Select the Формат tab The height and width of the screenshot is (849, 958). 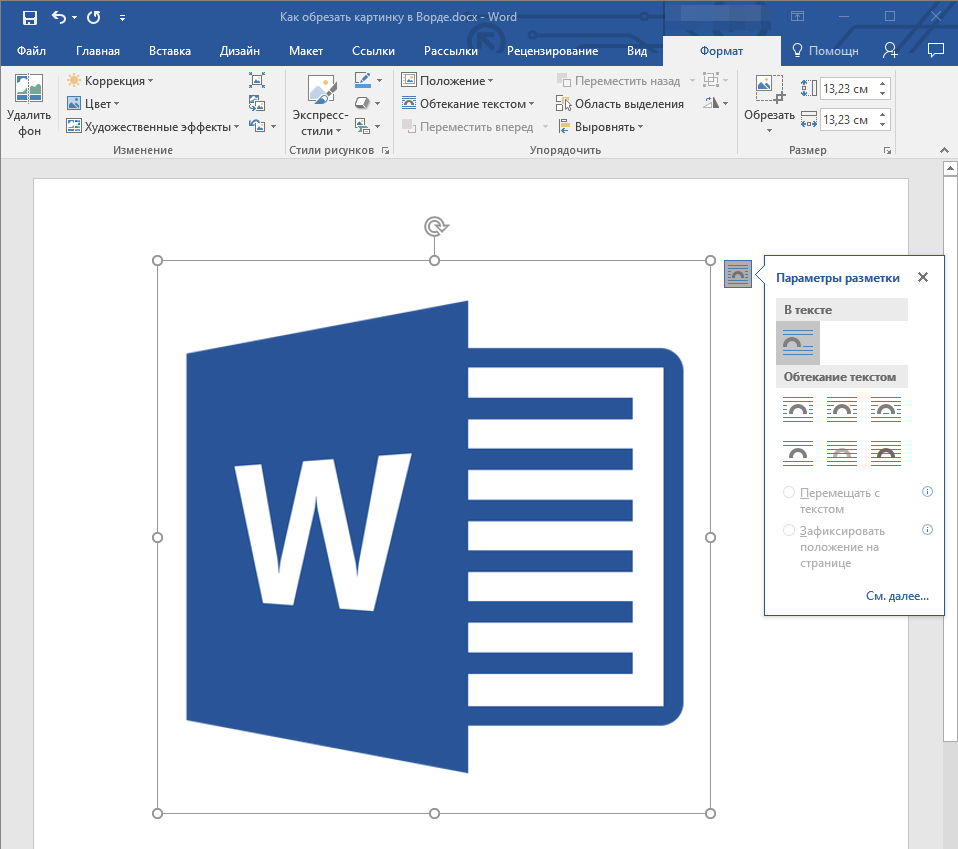[722, 51]
